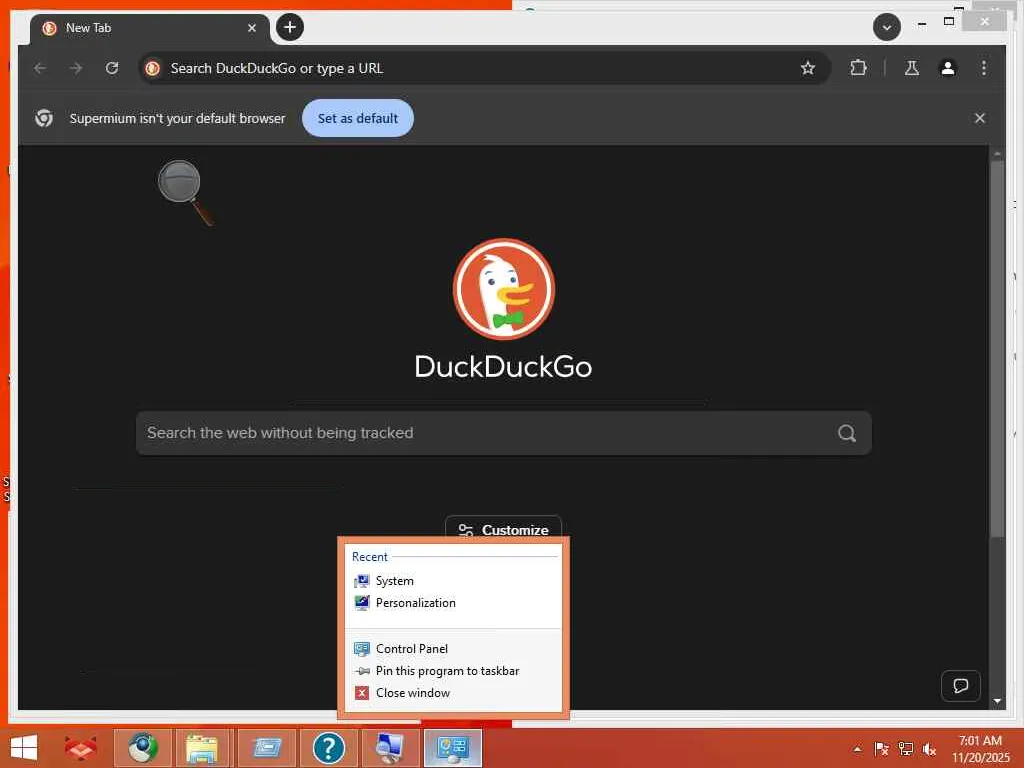The image size is (1024, 768).
Task: Open the Help question mark taskbar icon
Action: 328,748
